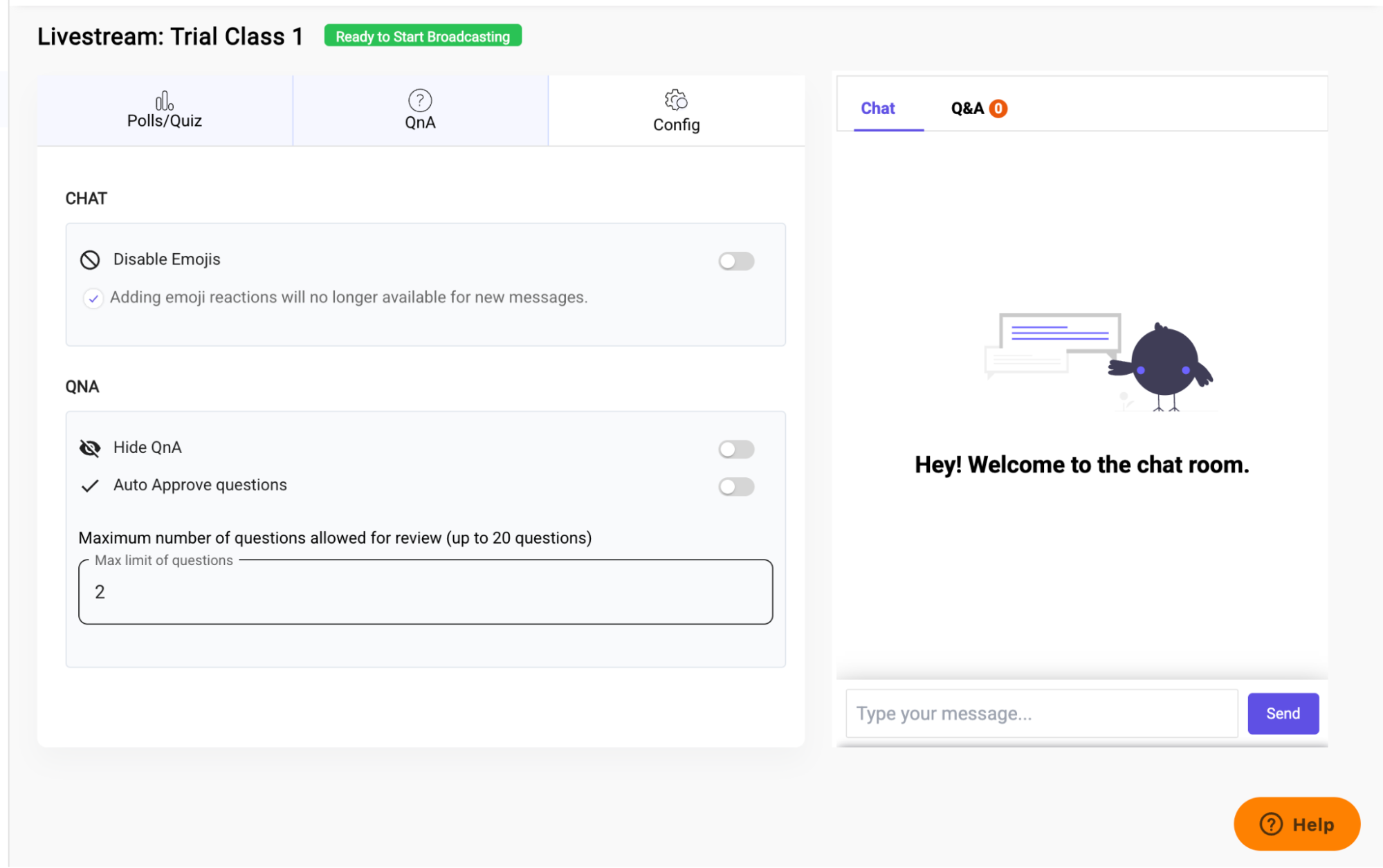The image size is (1383, 868).
Task: Focus the Max limit of questions field
Action: click(x=425, y=592)
